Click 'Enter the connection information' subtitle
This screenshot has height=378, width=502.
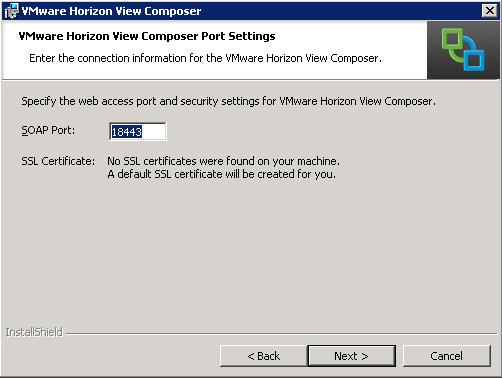[x=205, y=58]
